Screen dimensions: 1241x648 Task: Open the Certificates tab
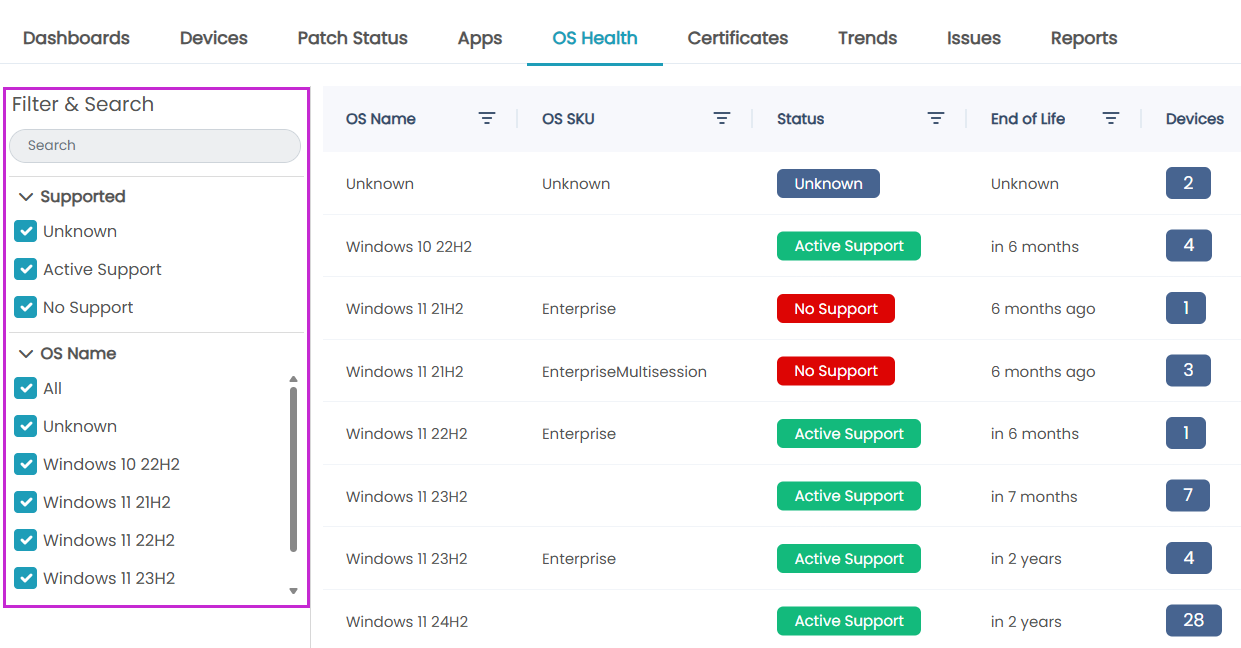[737, 38]
